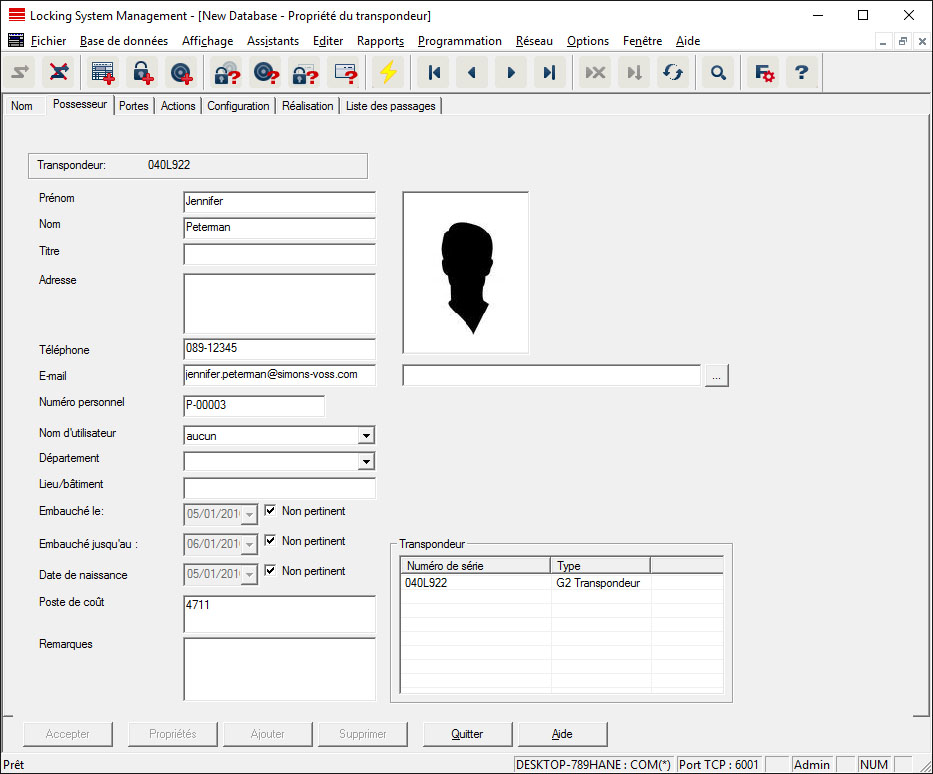
Task: Toggle Non pertinent for Embauché le
Action: [270, 511]
